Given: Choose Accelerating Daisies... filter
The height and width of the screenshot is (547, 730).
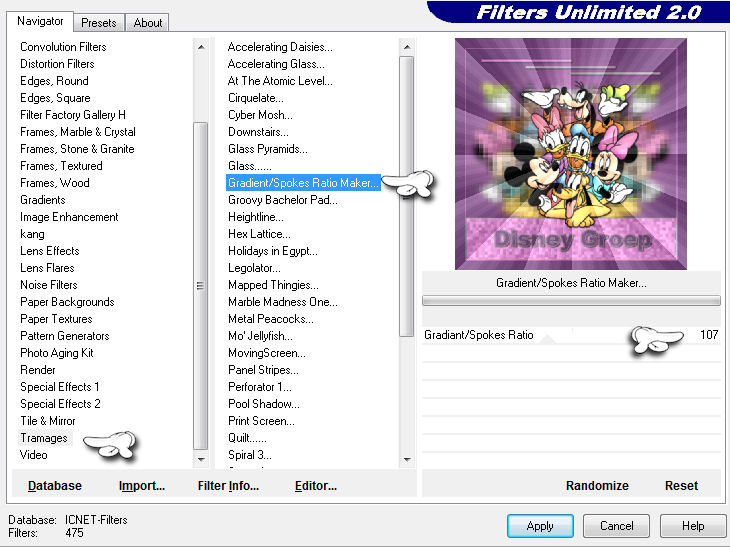Looking at the screenshot, I should point(280,47).
